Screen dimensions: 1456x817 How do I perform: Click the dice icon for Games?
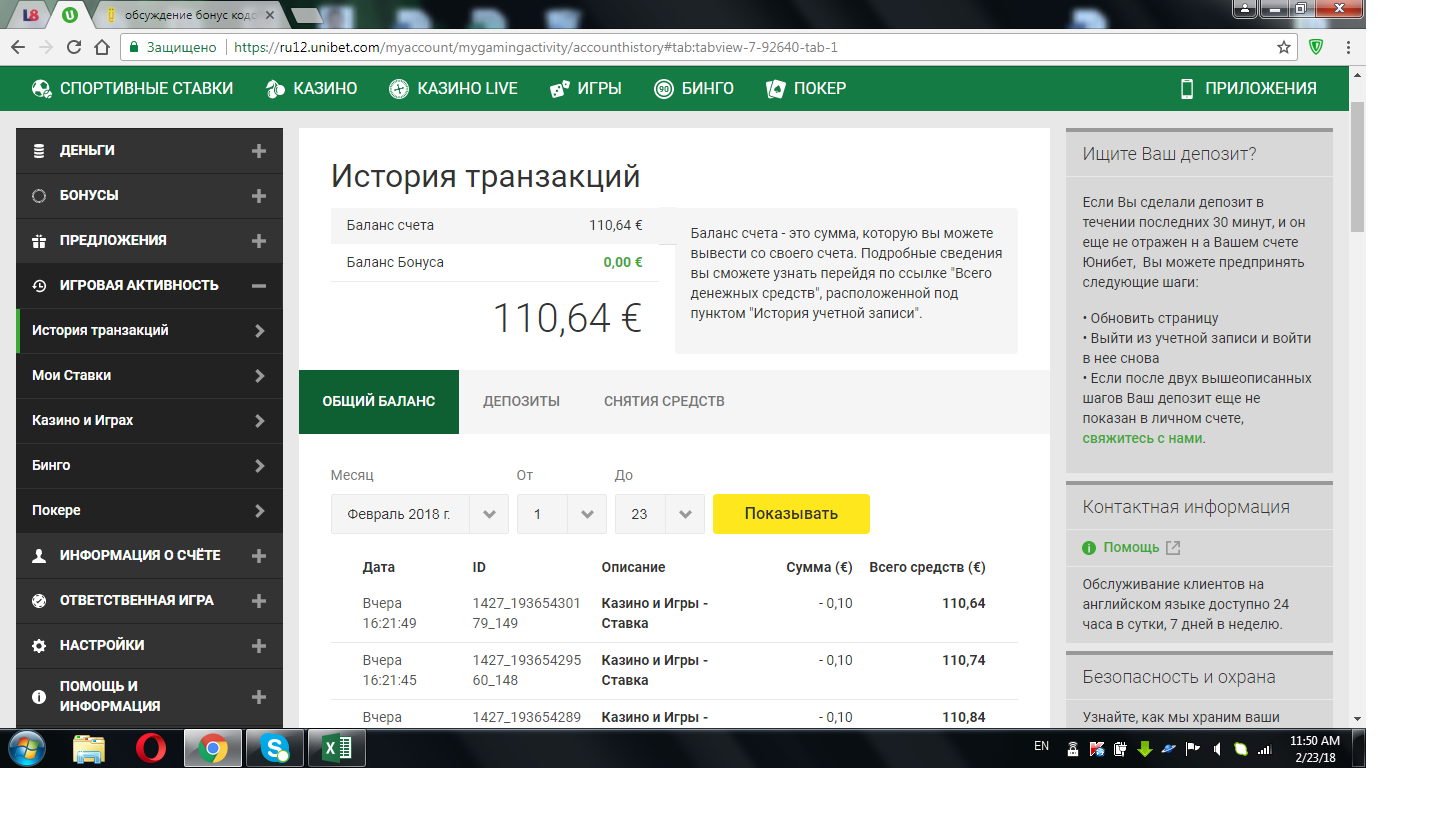[560, 89]
